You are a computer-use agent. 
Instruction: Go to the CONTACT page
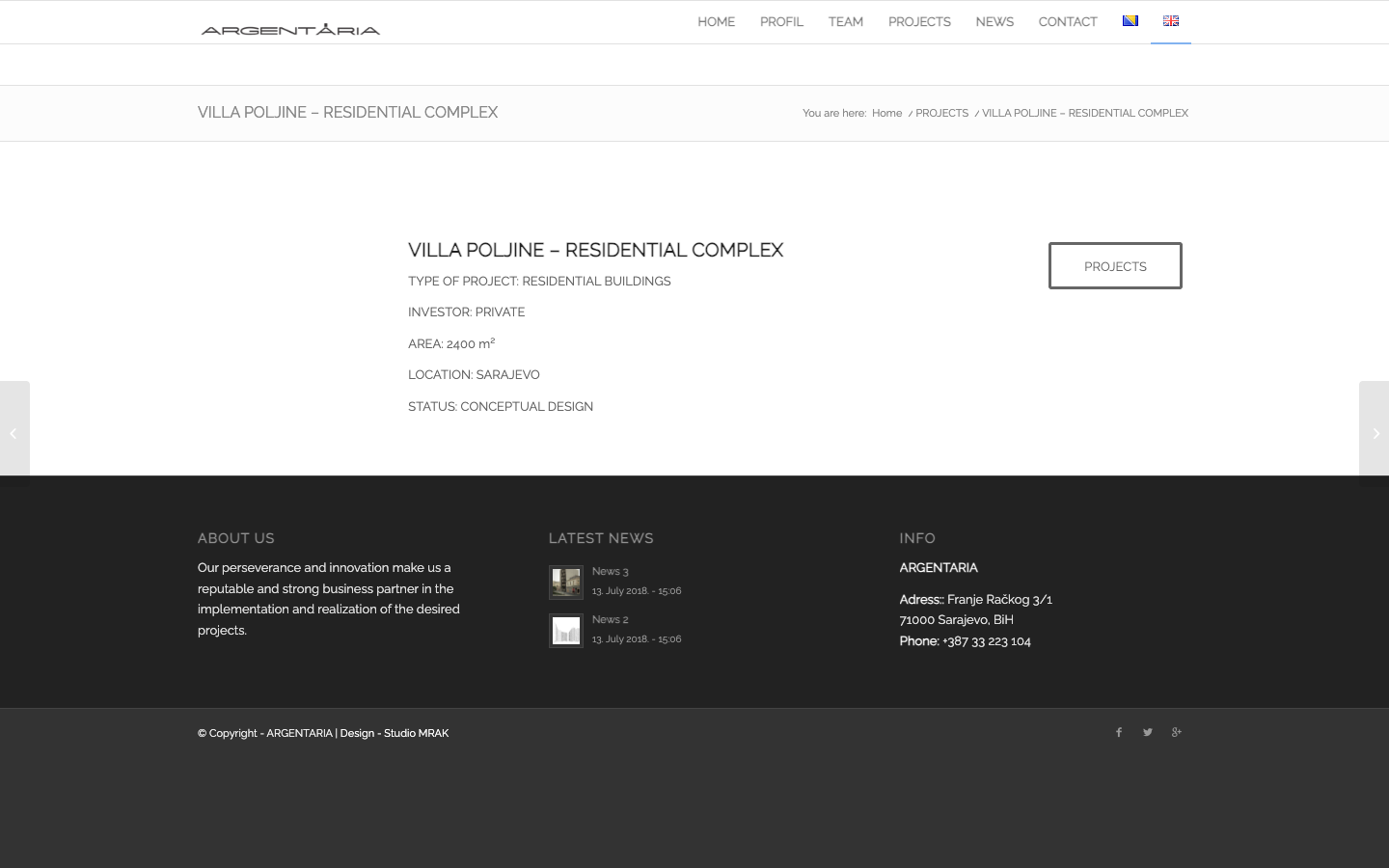click(1068, 22)
